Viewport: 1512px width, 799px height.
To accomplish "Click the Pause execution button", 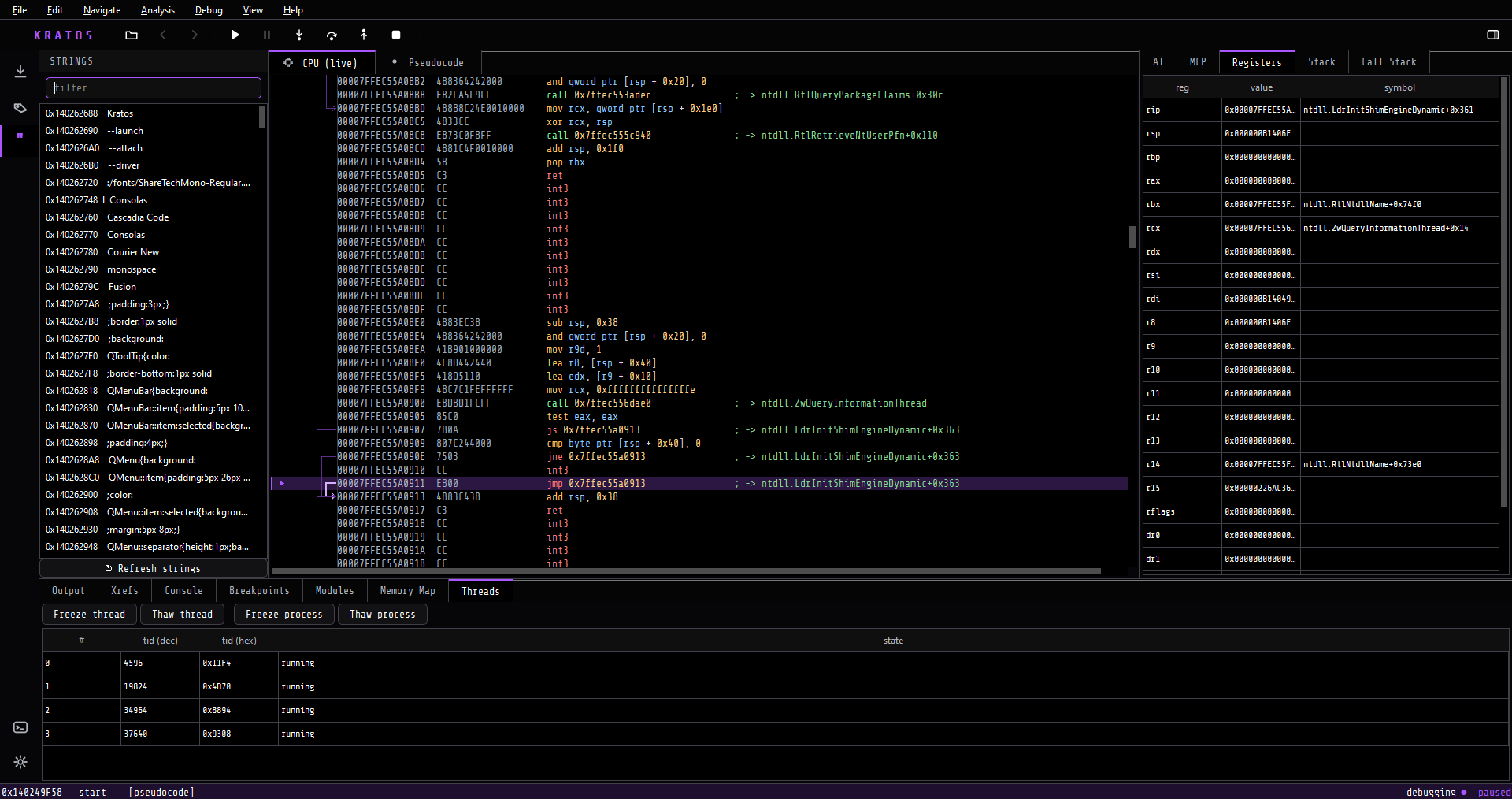I will pyautogui.click(x=267, y=35).
